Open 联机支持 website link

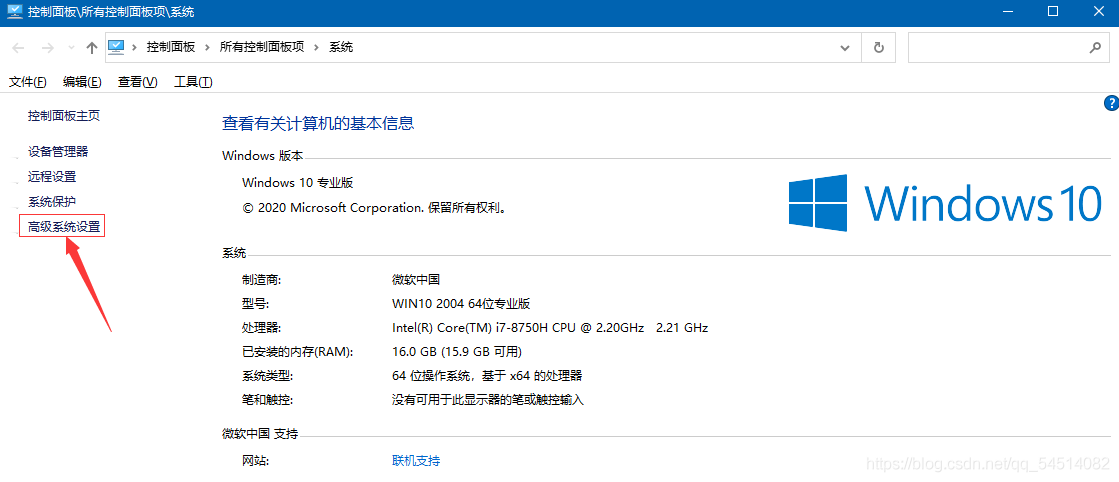tap(416, 461)
